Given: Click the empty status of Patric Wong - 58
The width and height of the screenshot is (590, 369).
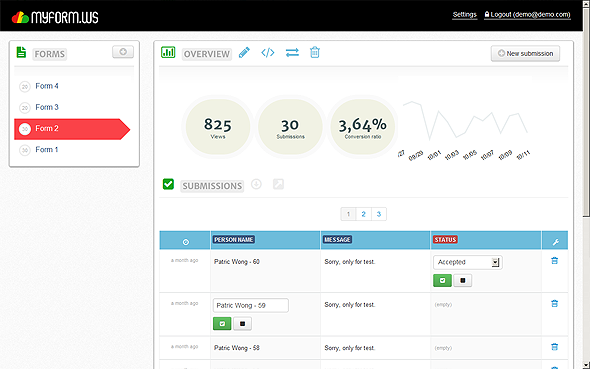Looking at the screenshot, I should (443, 348).
